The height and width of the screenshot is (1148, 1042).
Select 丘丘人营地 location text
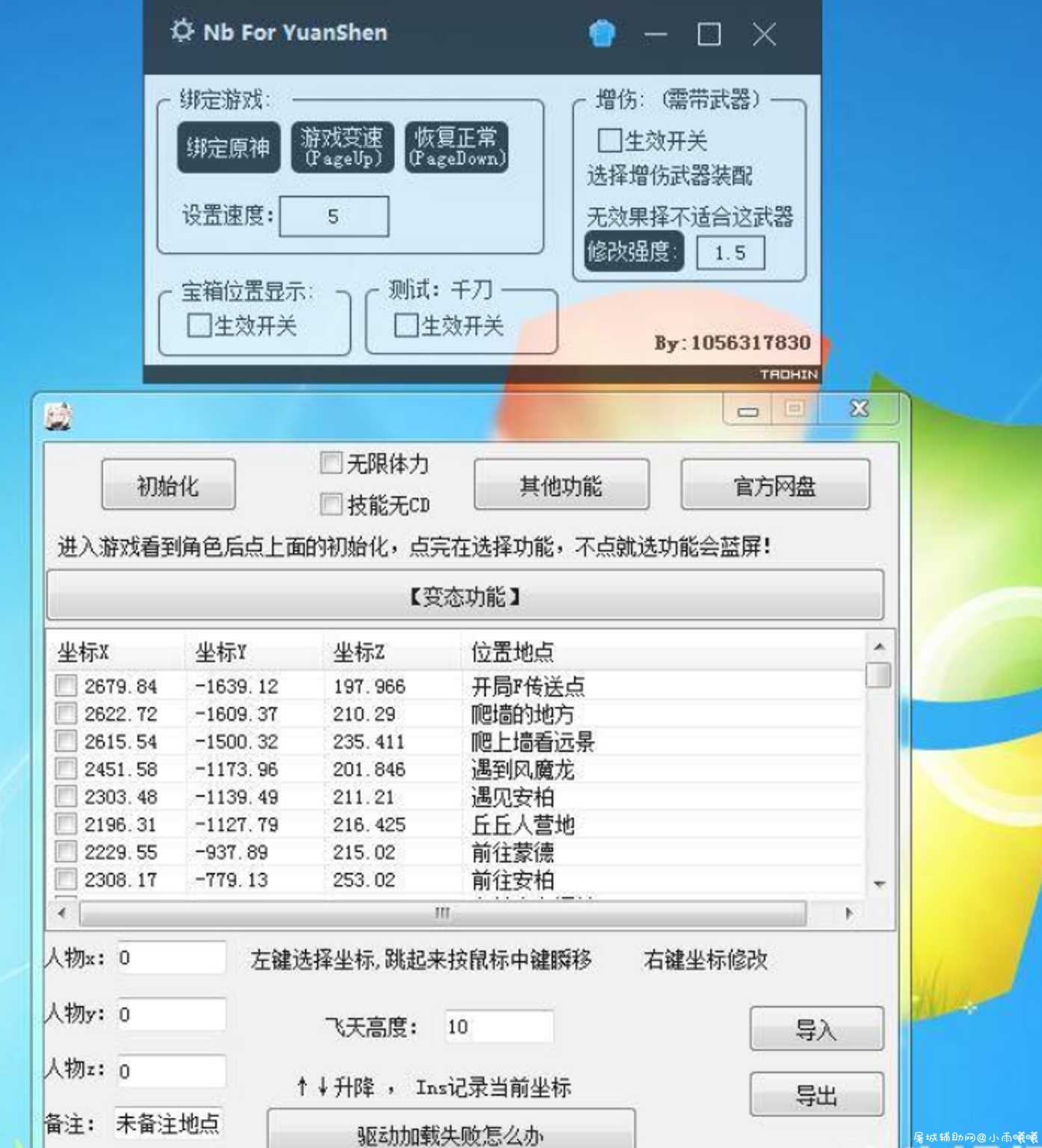coord(522,824)
